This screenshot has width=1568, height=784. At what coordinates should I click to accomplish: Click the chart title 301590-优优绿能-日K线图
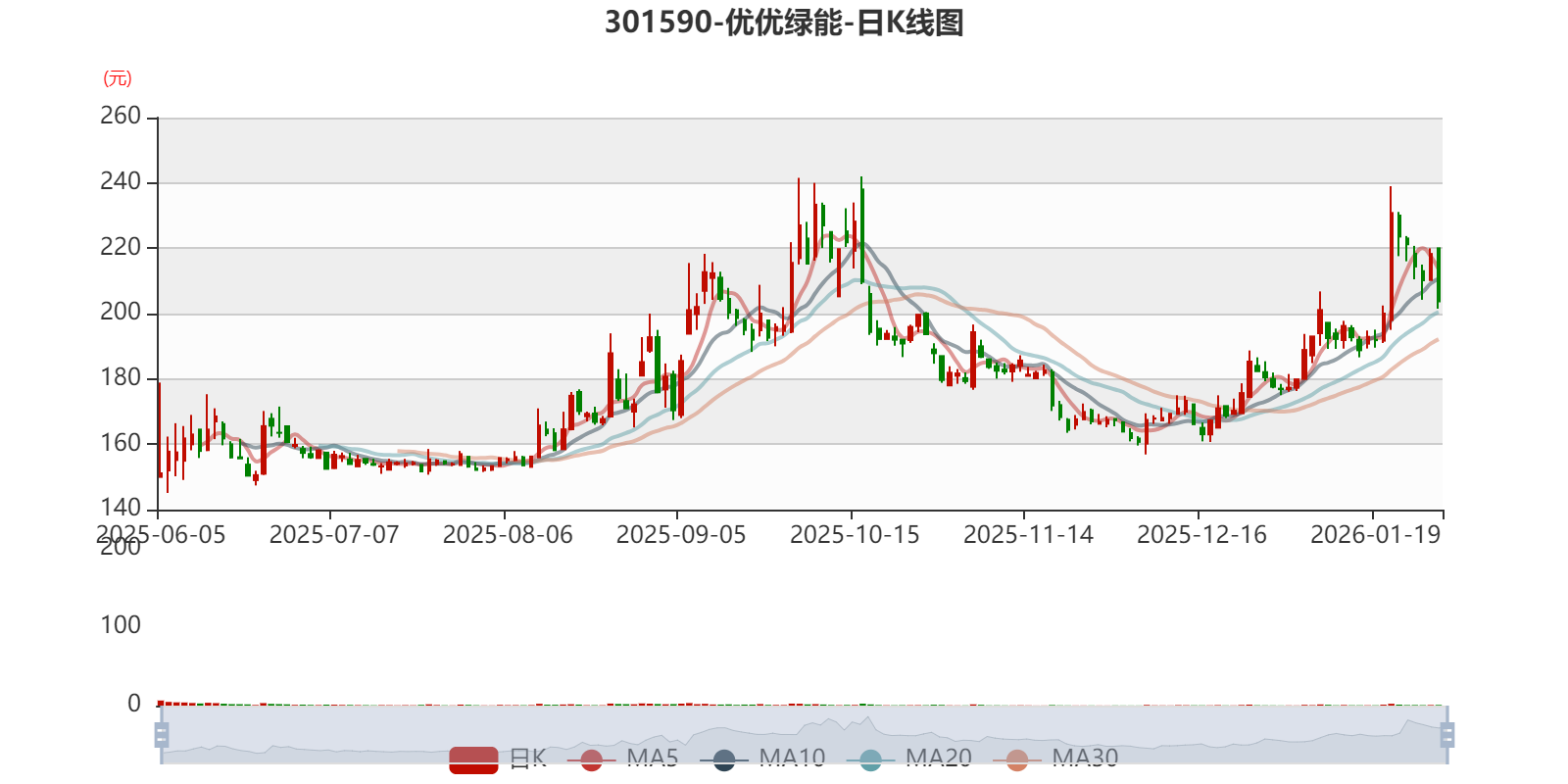point(784,22)
